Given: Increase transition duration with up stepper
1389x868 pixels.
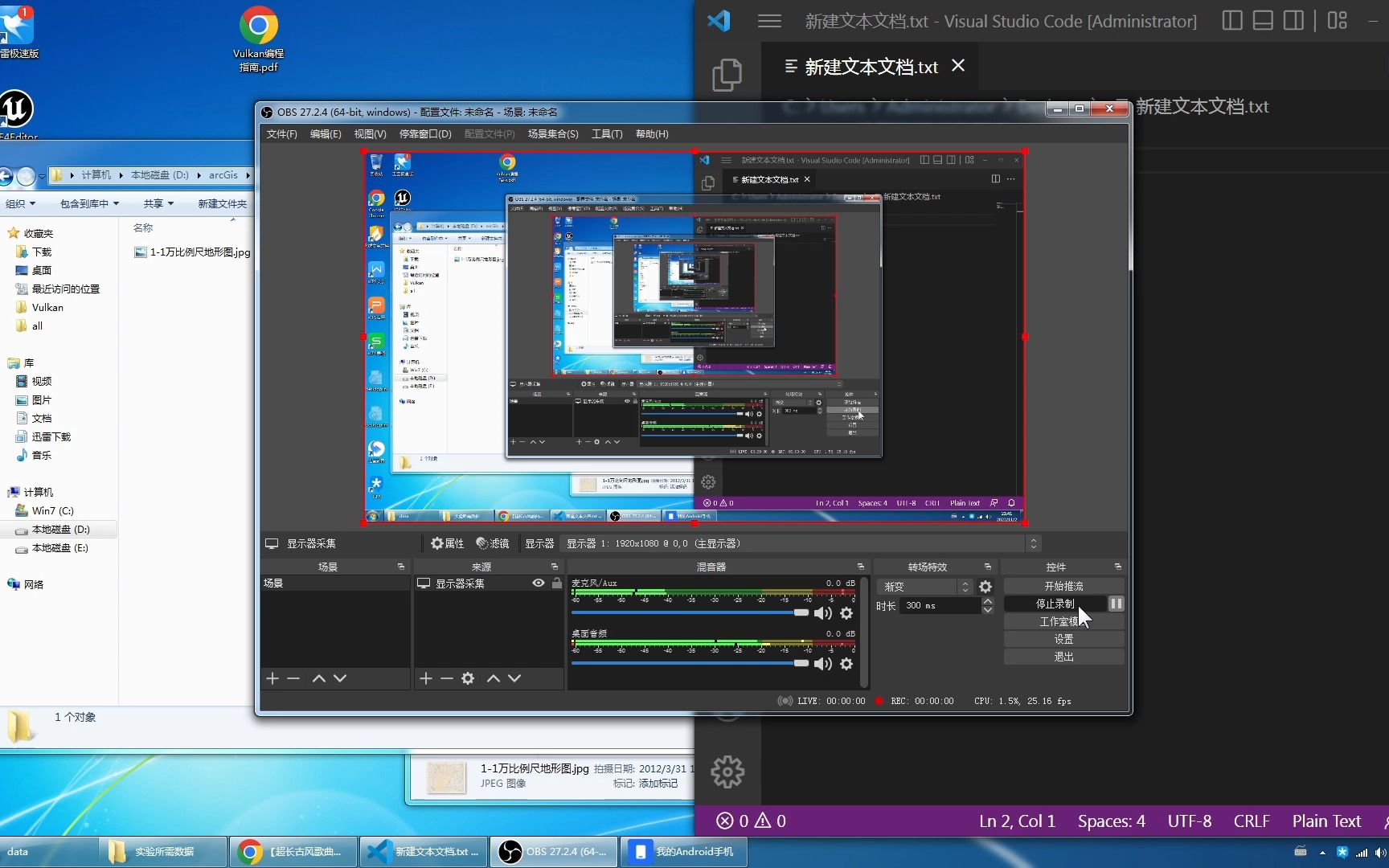Looking at the screenshot, I should tap(988, 601).
